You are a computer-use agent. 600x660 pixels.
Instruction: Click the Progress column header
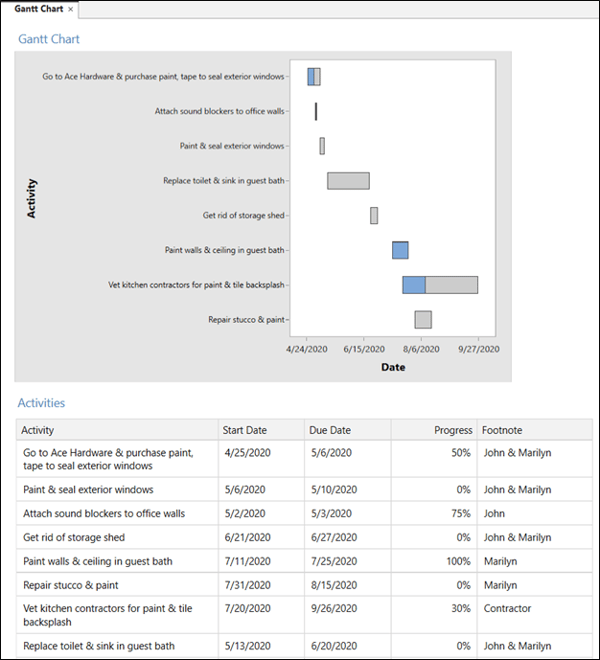pos(453,430)
